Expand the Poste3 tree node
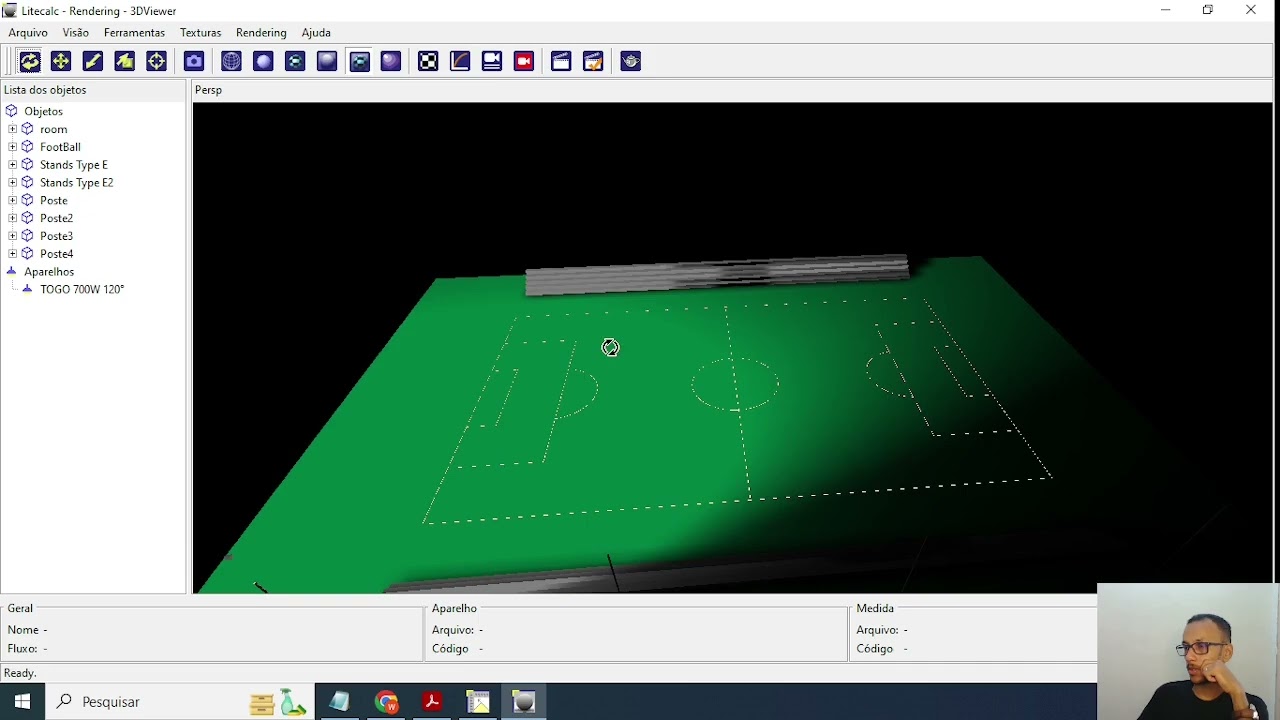1280x720 pixels. [12, 236]
